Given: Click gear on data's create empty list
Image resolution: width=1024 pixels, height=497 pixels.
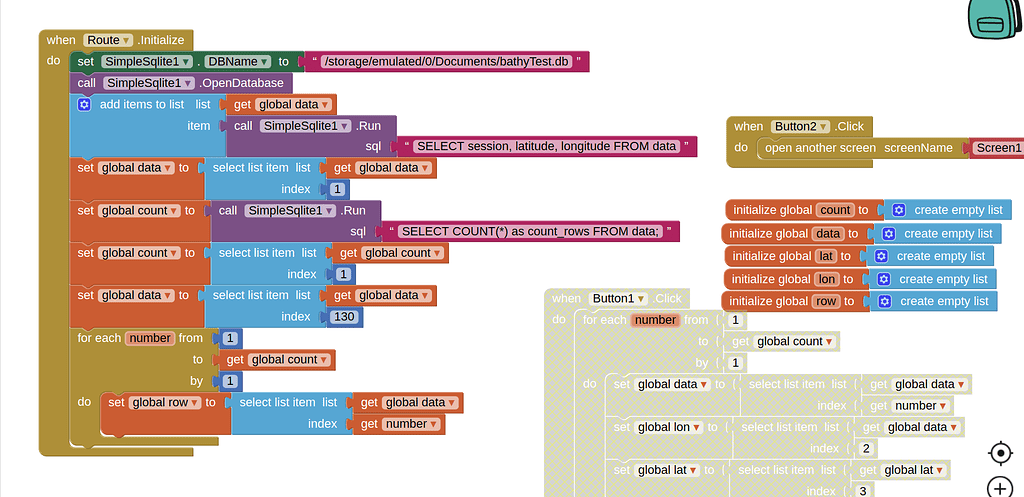Looking at the screenshot, I should [x=889, y=233].
